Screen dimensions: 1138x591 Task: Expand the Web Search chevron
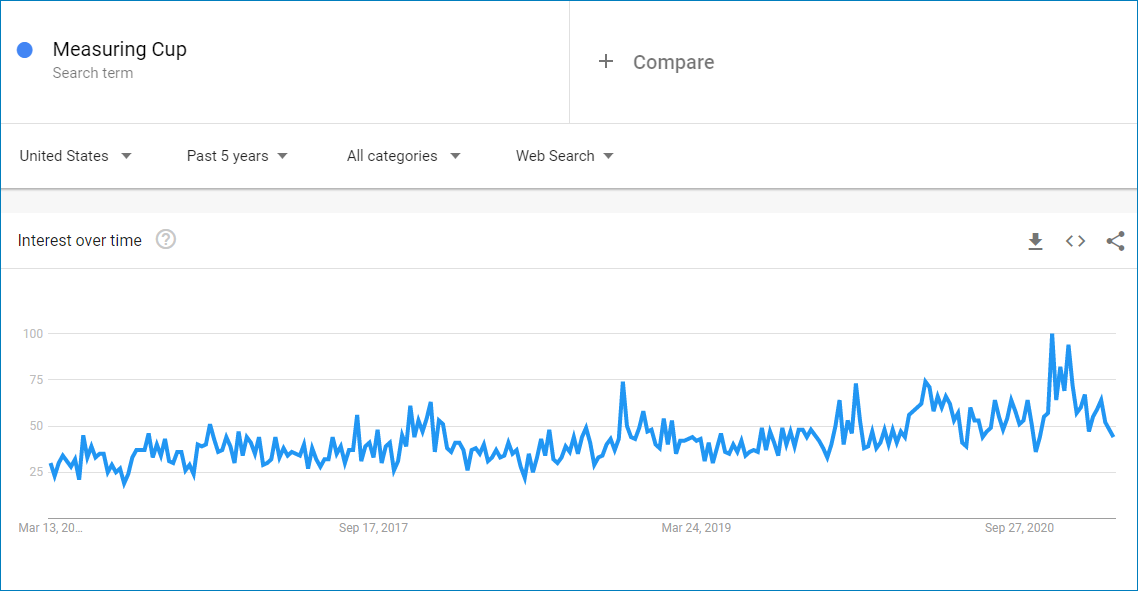pos(610,156)
